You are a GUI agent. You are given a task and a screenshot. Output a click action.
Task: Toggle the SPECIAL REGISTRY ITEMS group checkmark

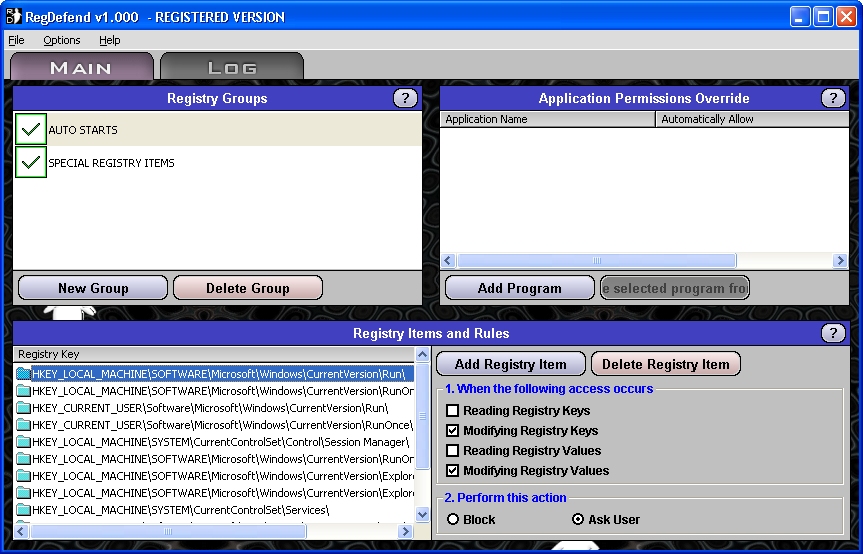point(31,162)
